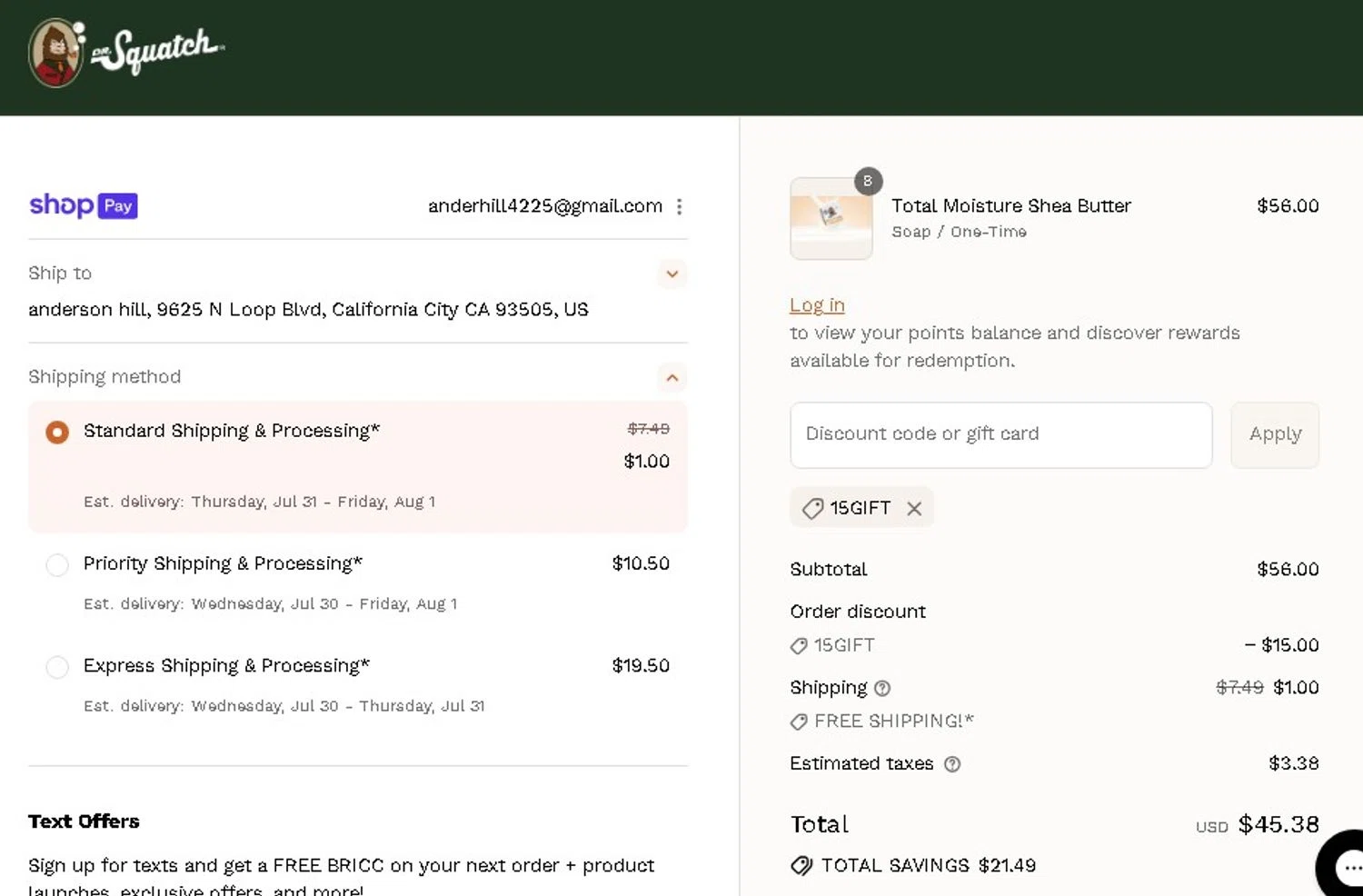Click the FREE SHIPPING tag icon
Viewport: 1363px width, 896px height.
click(x=799, y=722)
